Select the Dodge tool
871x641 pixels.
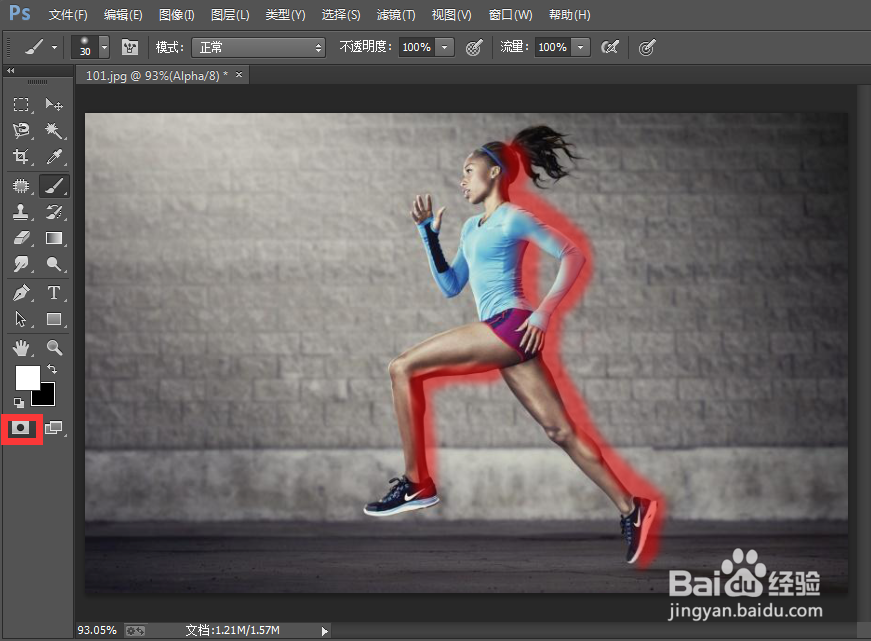(54, 264)
